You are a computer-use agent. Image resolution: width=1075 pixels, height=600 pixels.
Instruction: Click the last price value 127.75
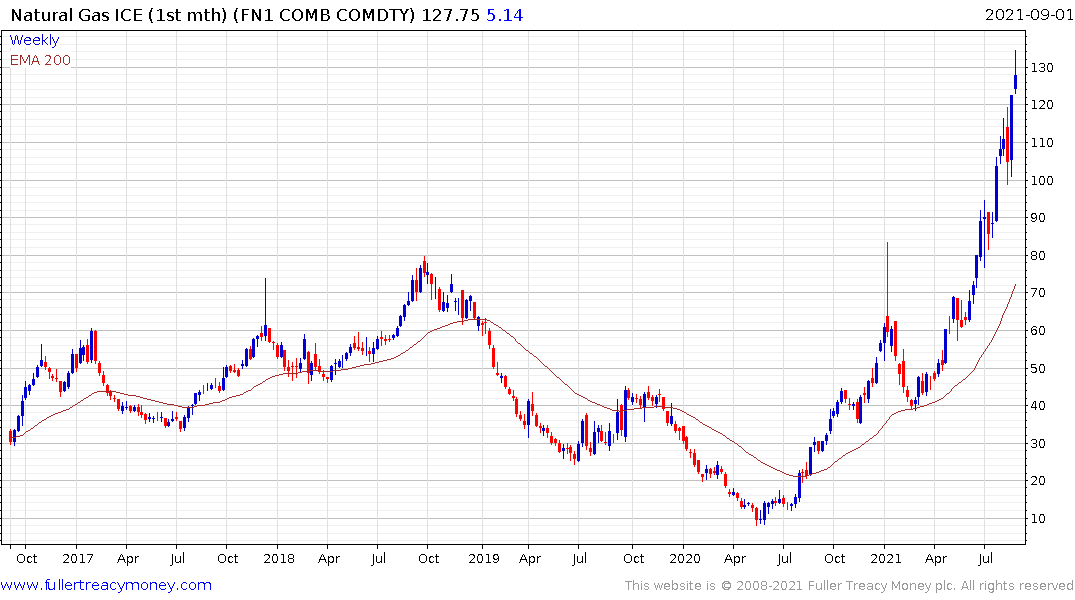point(450,14)
